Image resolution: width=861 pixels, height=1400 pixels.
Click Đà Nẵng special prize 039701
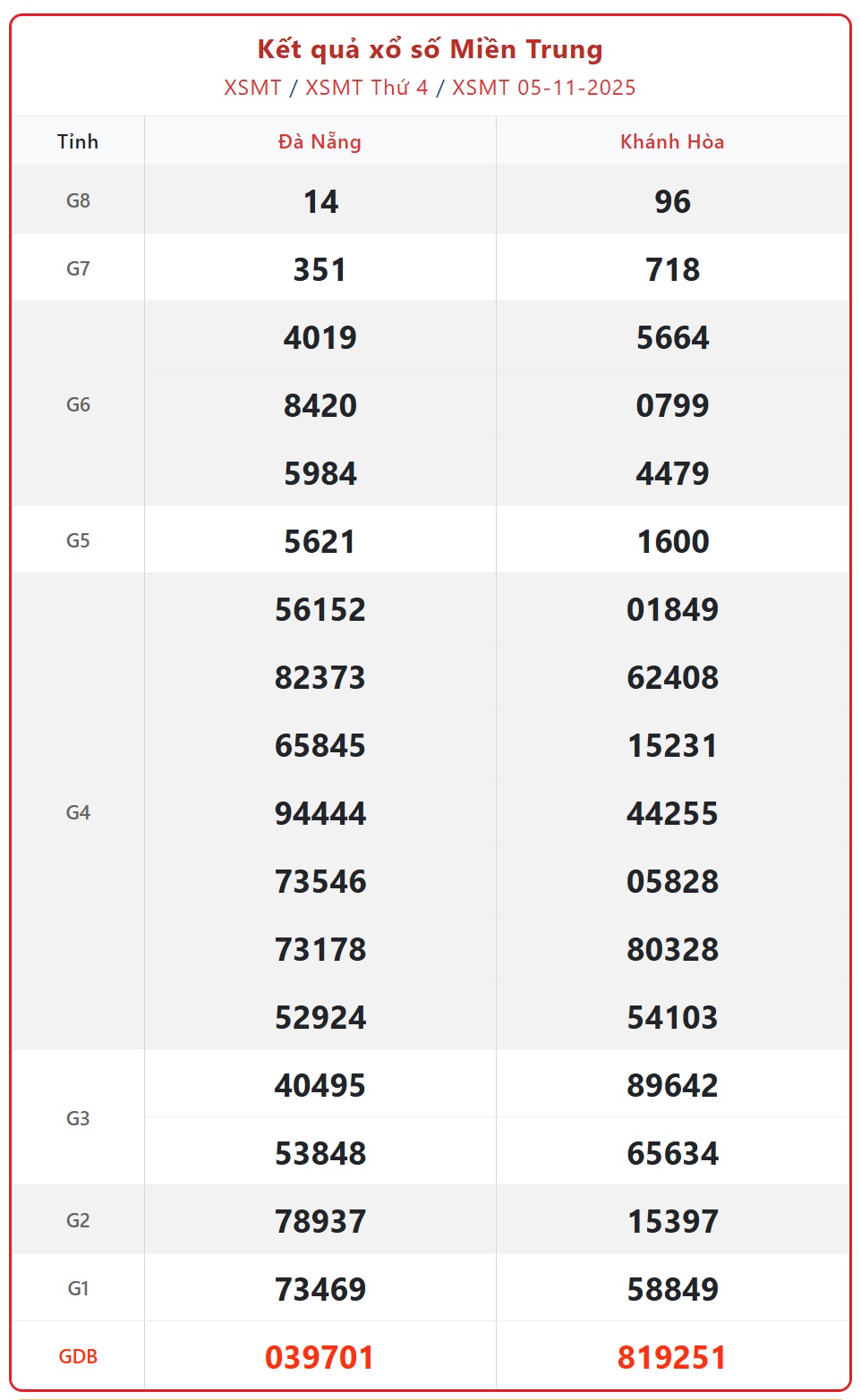[320, 1357]
